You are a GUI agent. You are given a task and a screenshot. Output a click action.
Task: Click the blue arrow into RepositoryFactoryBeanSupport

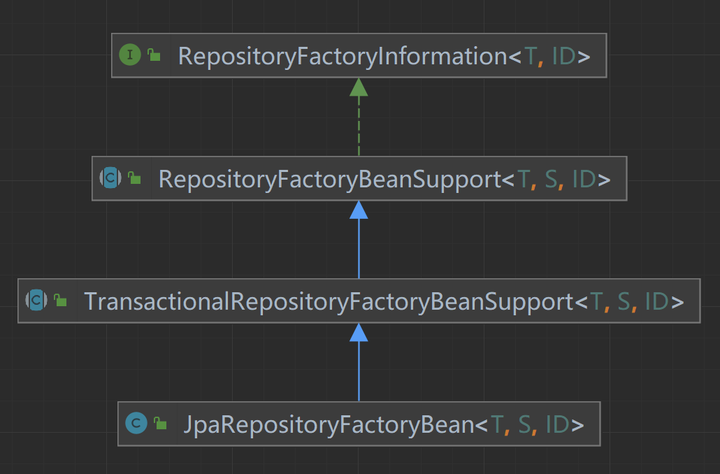tap(358, 240)
